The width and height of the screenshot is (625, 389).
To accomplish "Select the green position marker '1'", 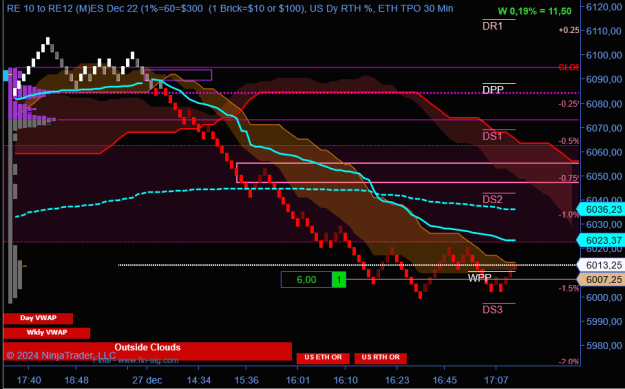I will click(x=339, y=280).
